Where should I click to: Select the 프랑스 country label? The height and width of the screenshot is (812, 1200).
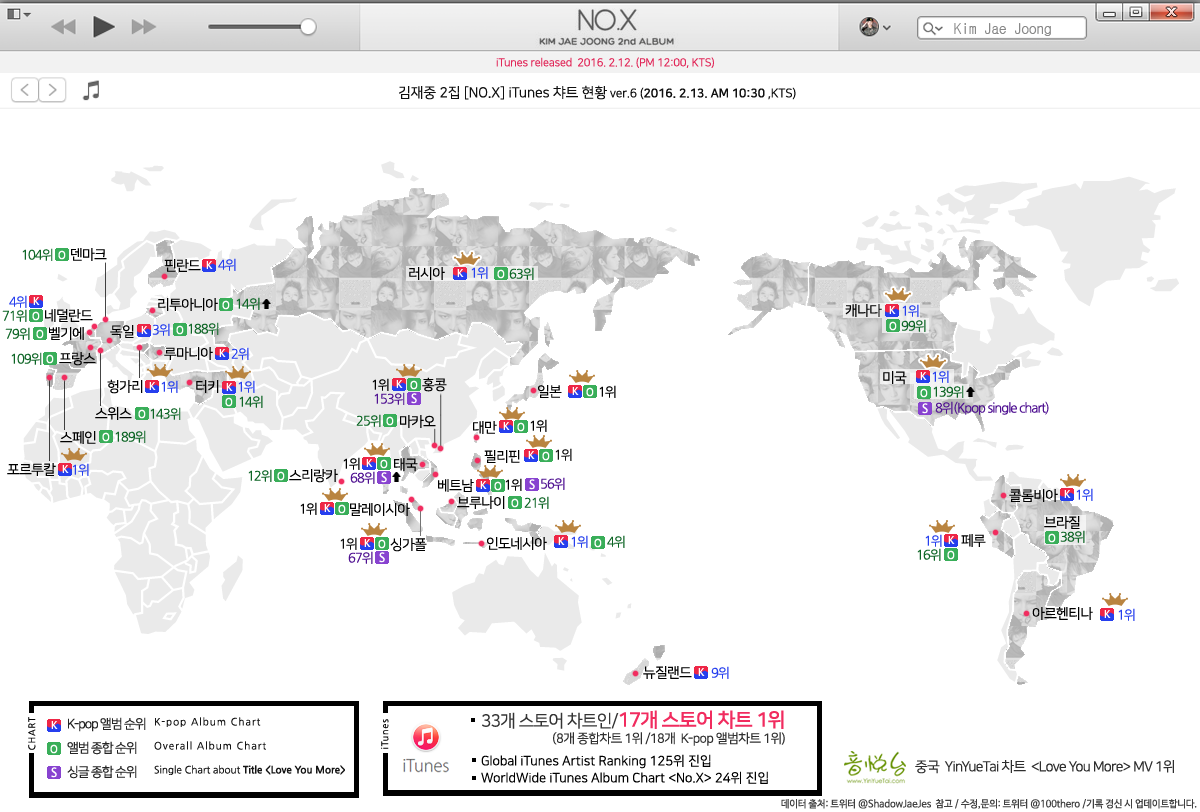click(77, 357)
